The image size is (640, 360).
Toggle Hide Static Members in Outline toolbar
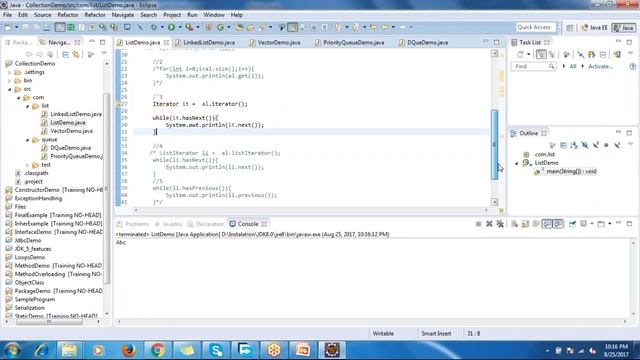coord(596,145)
